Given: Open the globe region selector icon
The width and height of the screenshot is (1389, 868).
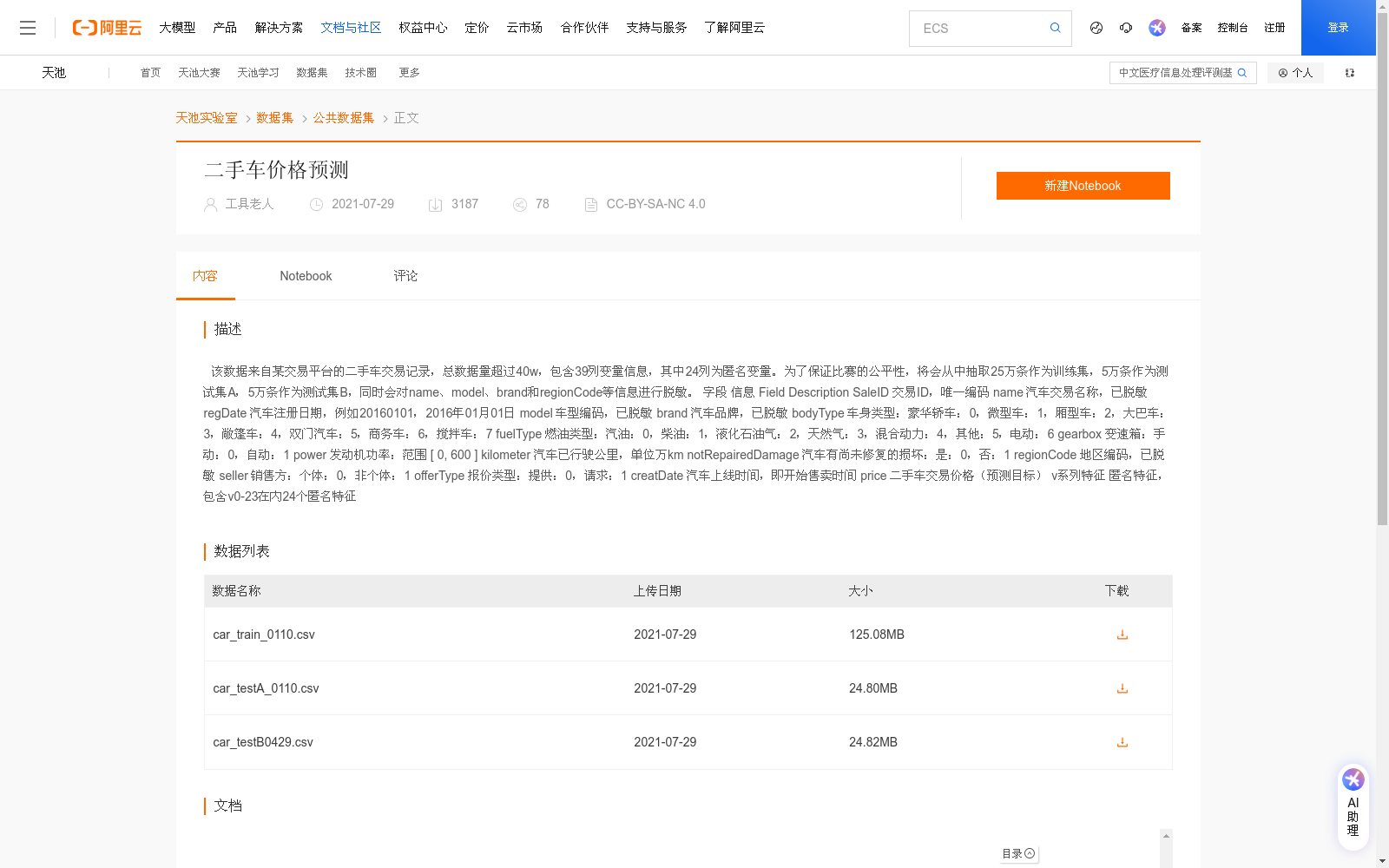Looking at the screenshot, I should pos(1096,28).
